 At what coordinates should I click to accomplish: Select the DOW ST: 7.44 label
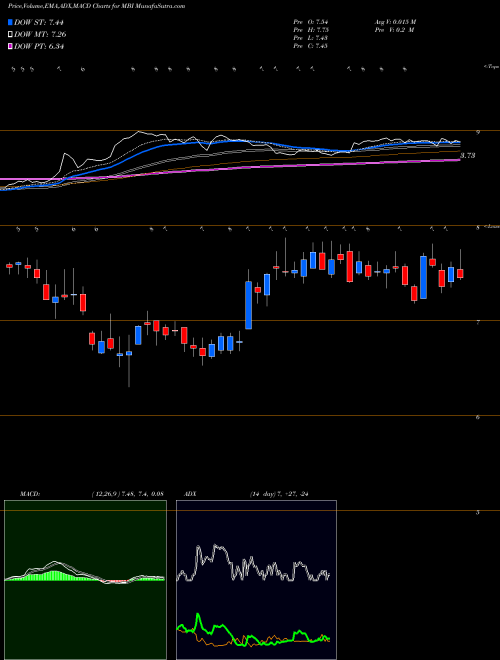click(39, 23)
